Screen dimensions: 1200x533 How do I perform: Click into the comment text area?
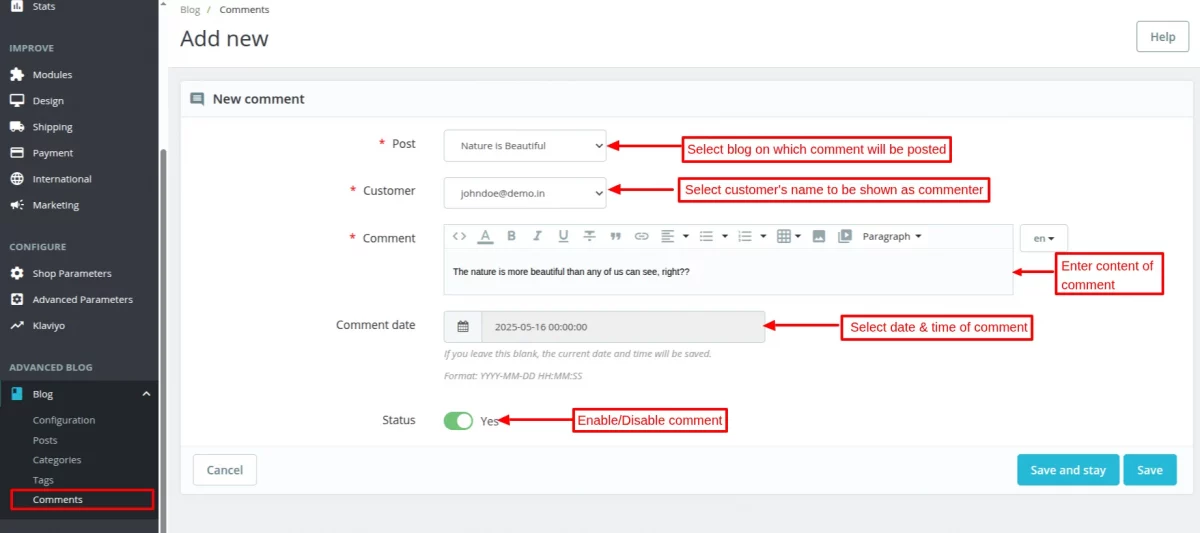pos(728,272)
